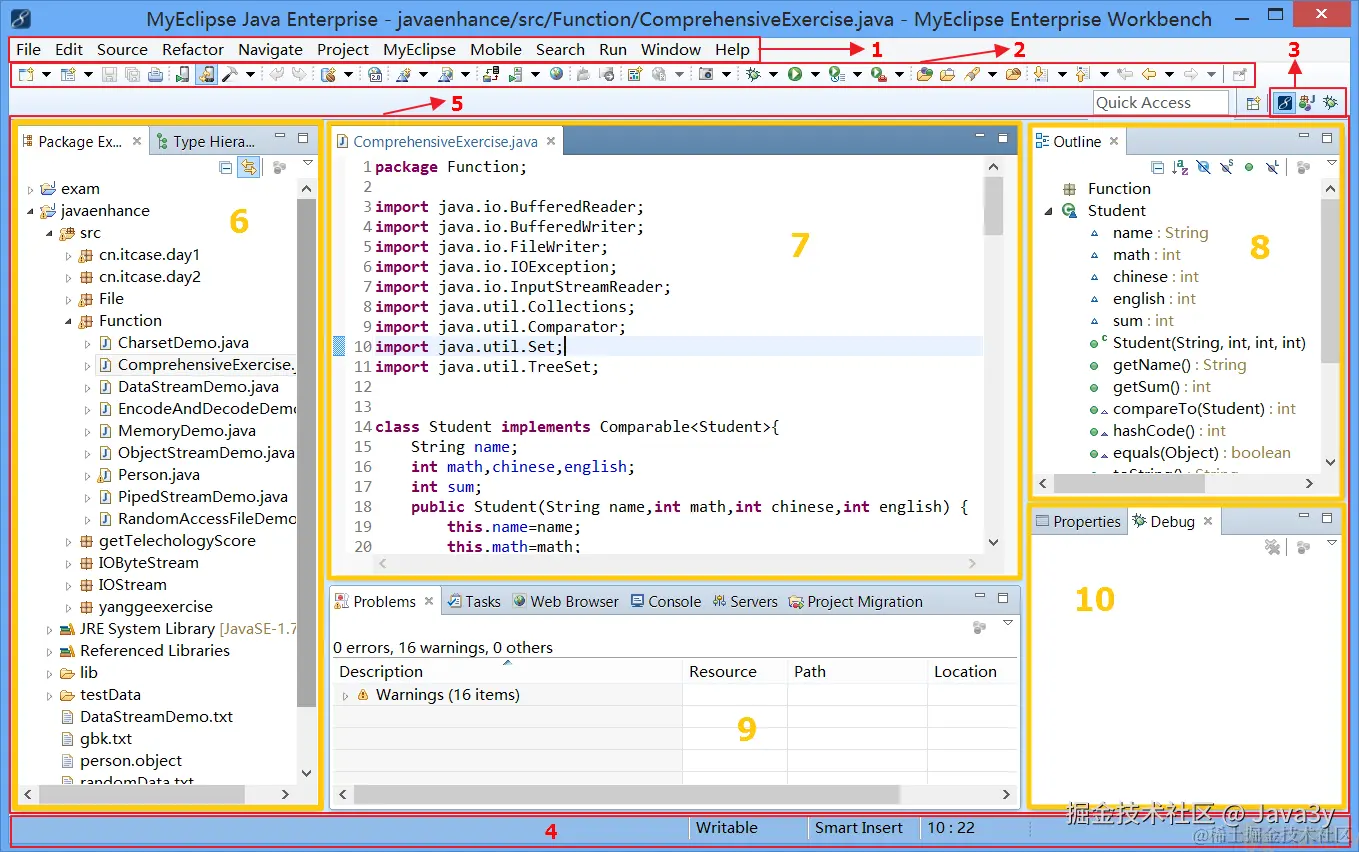Click the Quick Access search field
Image resolution: width=1359 pixels, height=852 pixels.
click(x=1160, y=102)
